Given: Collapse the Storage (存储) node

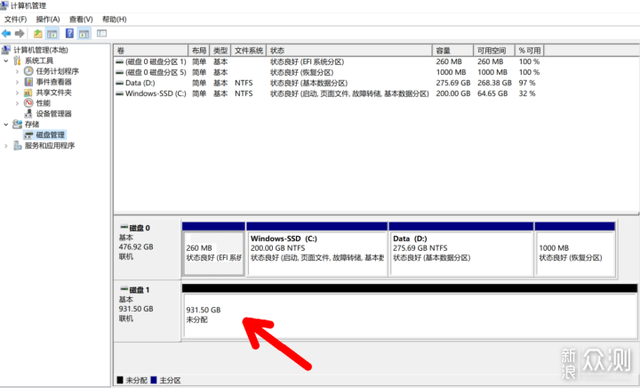Looking at the screenshot, I should click(x=6, y=124).
